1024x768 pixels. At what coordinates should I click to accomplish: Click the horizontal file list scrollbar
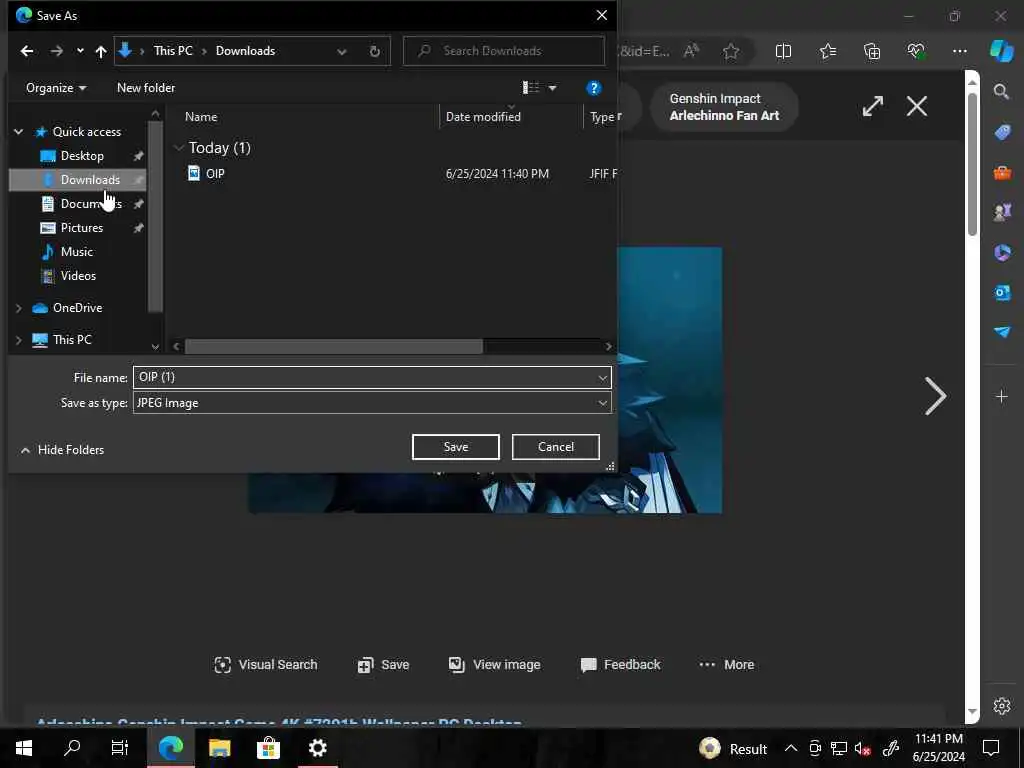(x=334, y=346)
